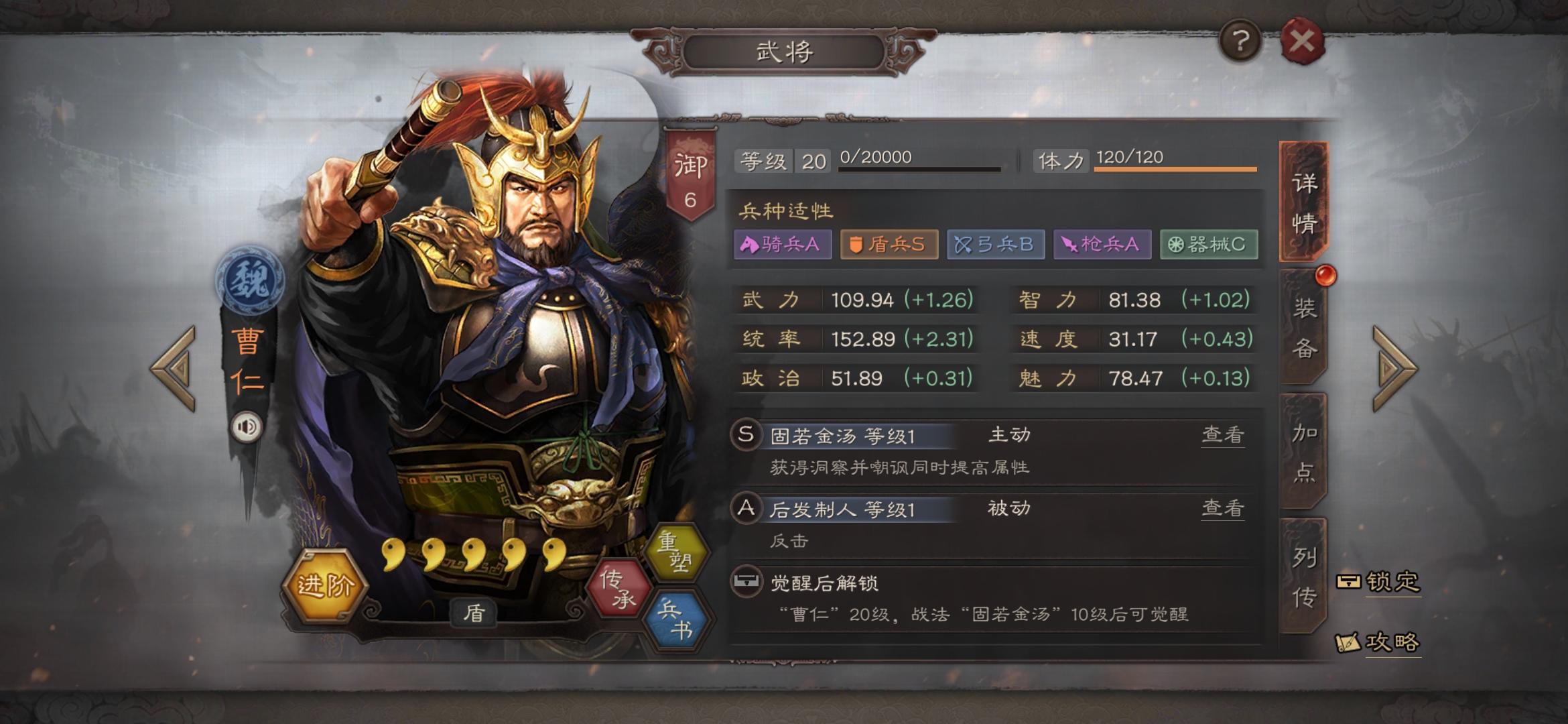Open the help question mark icon
Image resolution: width=1568 pixels, height=724 pixels.
[x=1240, y=41]
